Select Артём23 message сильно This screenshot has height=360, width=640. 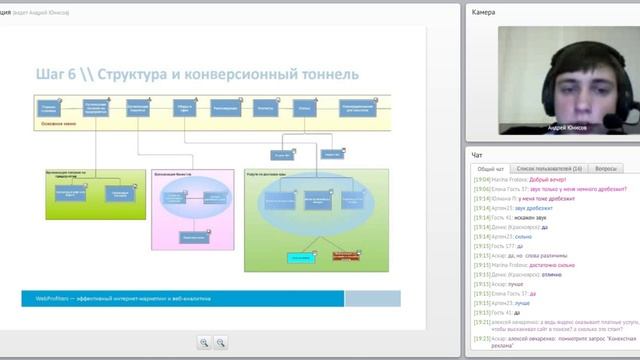pos(502,237)
